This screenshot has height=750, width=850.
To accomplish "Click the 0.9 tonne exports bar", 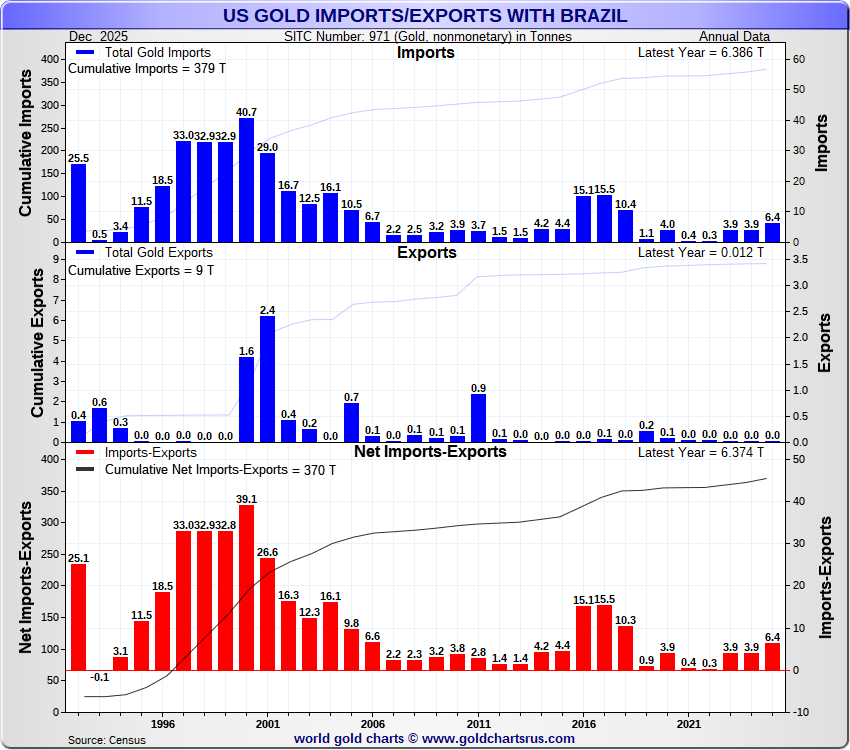I will 479,418.
